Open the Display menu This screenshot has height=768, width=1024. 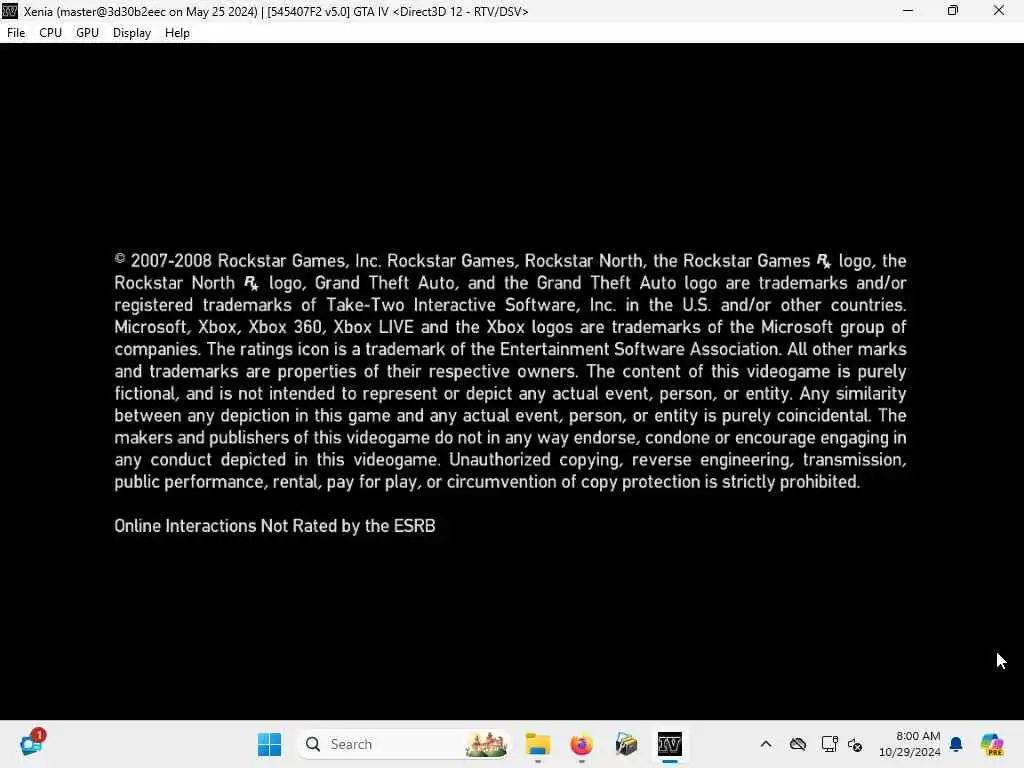point(131,33)
